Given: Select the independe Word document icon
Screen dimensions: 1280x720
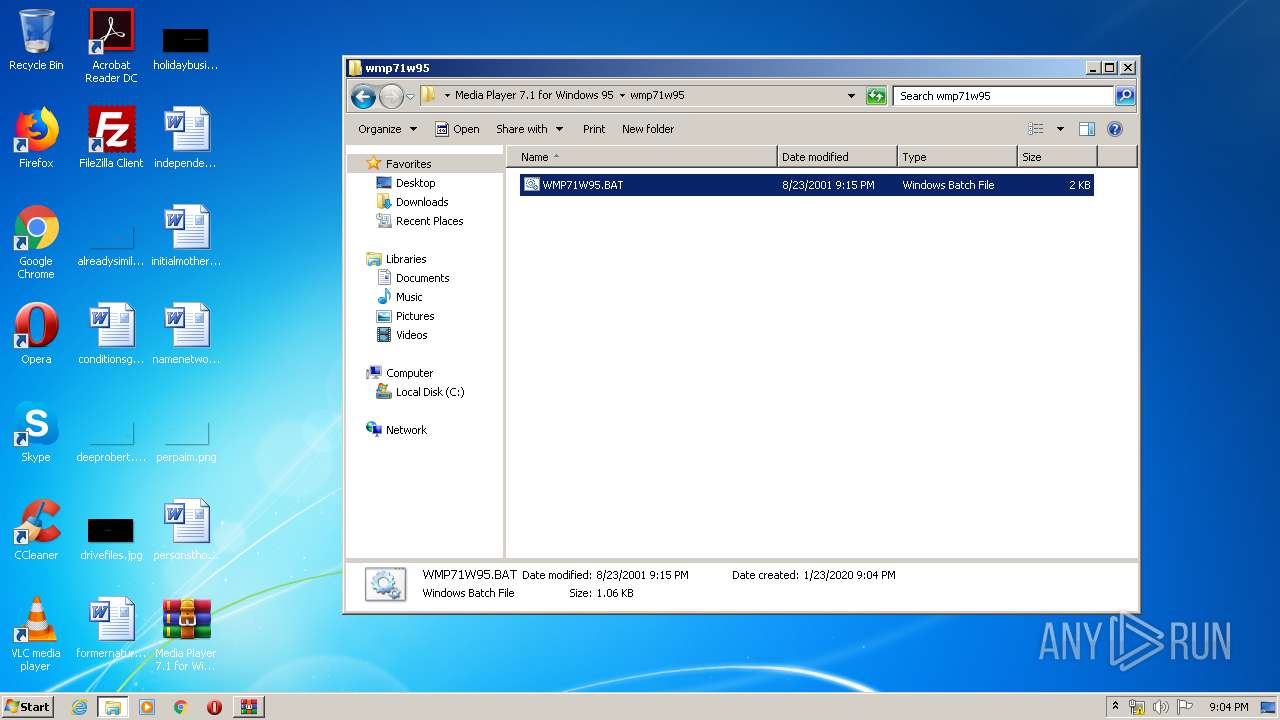Looking at the screenshot, I should pos(186,137).
